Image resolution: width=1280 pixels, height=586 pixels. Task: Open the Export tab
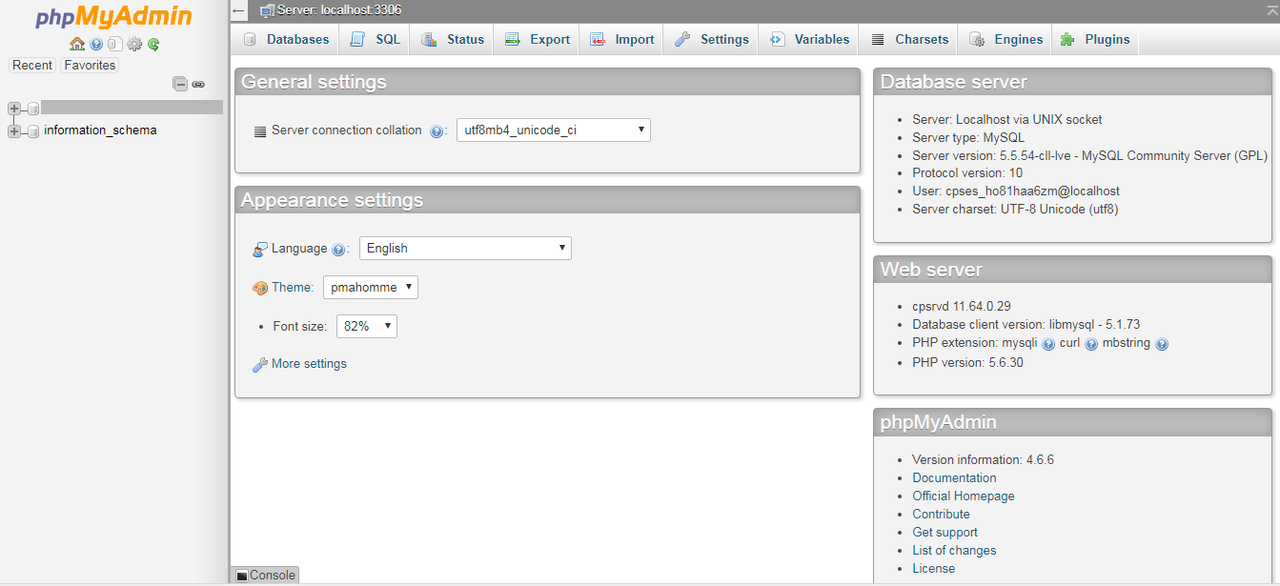coord(537,39)
